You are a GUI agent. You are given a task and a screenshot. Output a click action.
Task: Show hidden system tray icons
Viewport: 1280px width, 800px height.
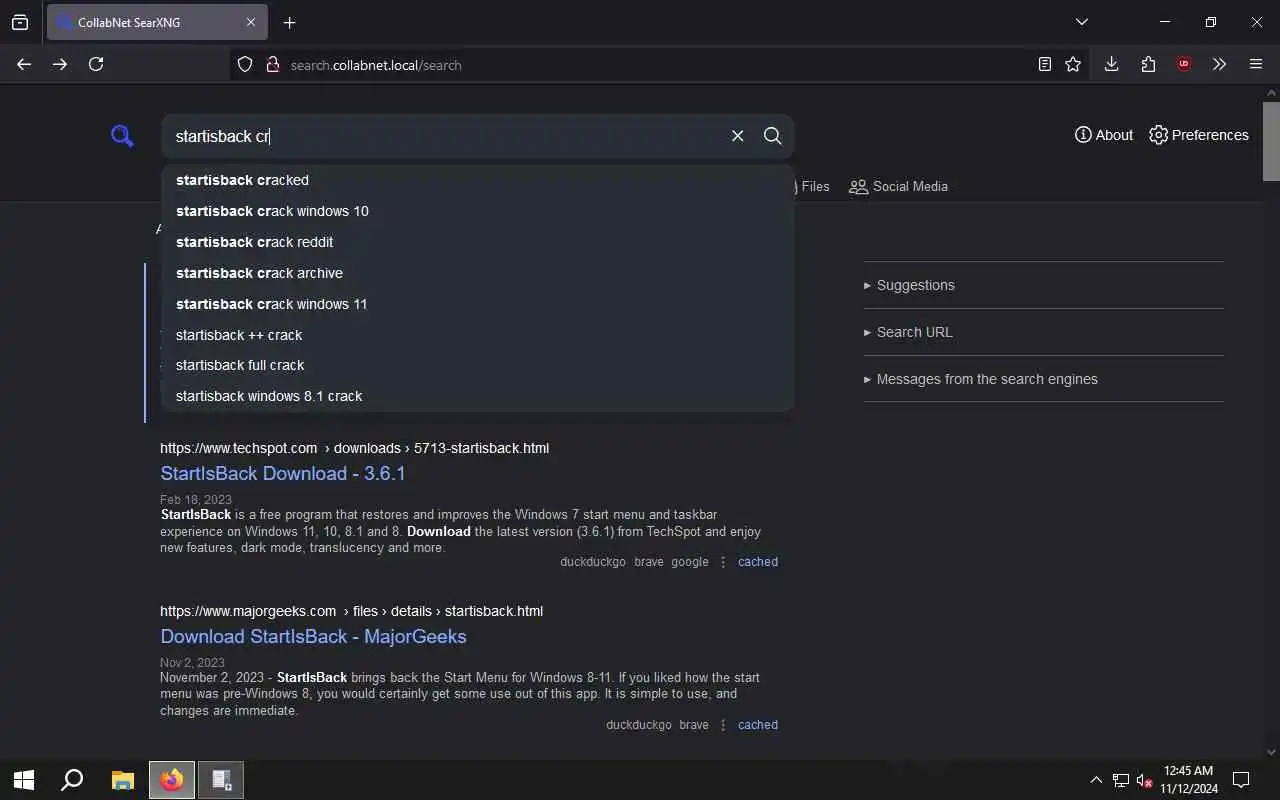pos(1096,780)
